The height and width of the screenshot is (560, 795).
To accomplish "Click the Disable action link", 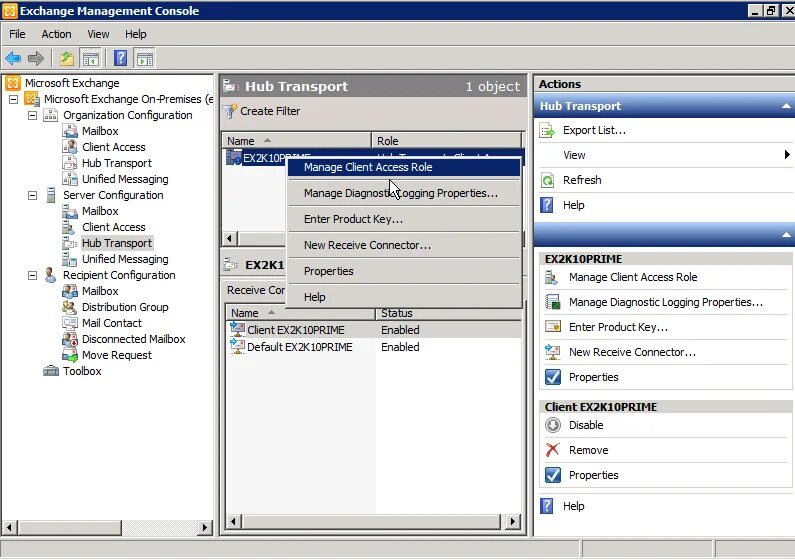I will point(586,425).
